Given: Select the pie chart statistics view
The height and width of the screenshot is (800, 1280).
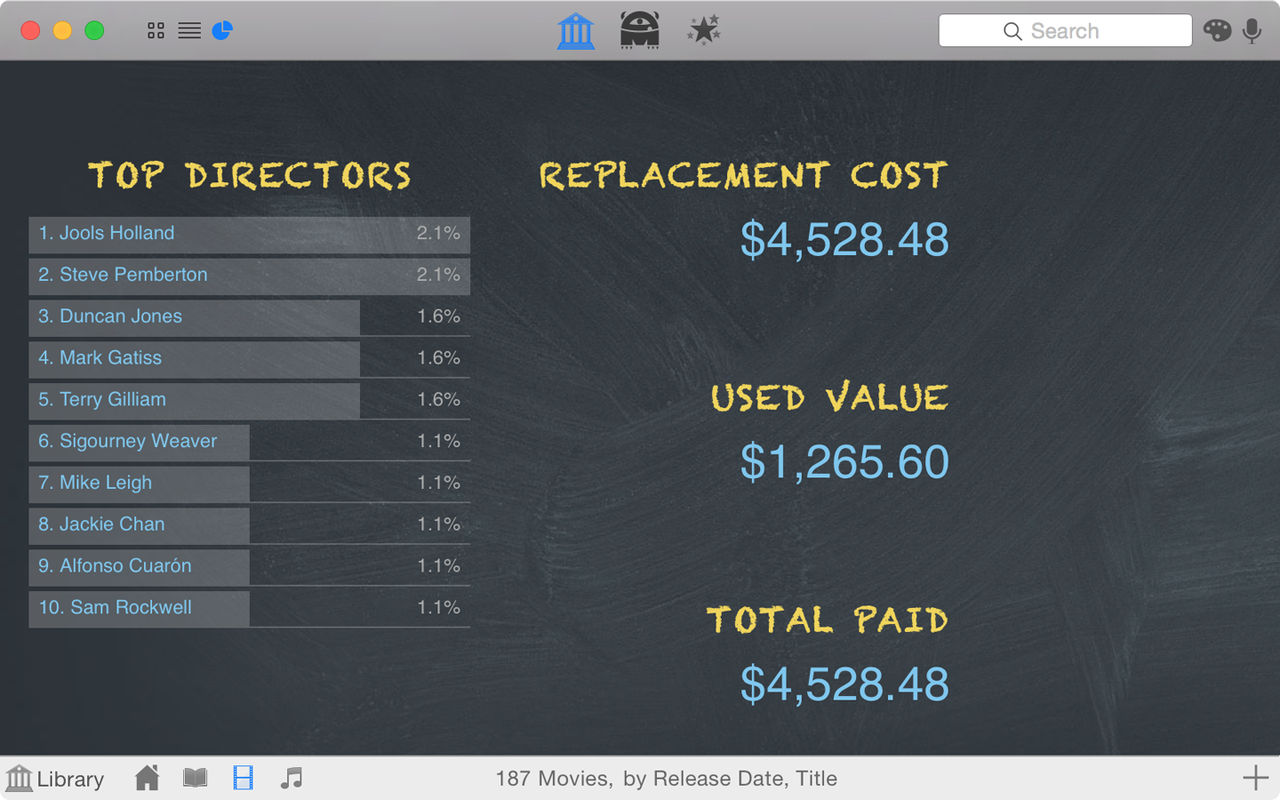Looking at the screenshot, I should pos(222,31).
